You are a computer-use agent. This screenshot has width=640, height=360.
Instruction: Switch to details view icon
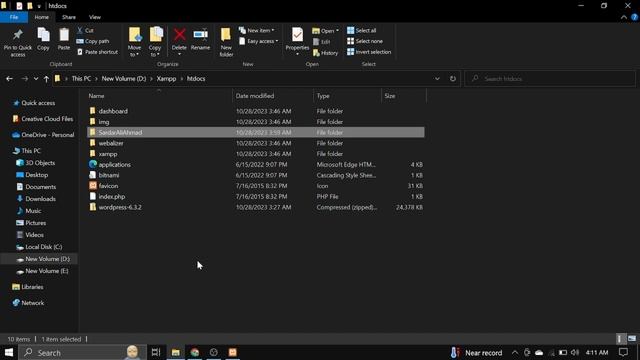(620, 339)
